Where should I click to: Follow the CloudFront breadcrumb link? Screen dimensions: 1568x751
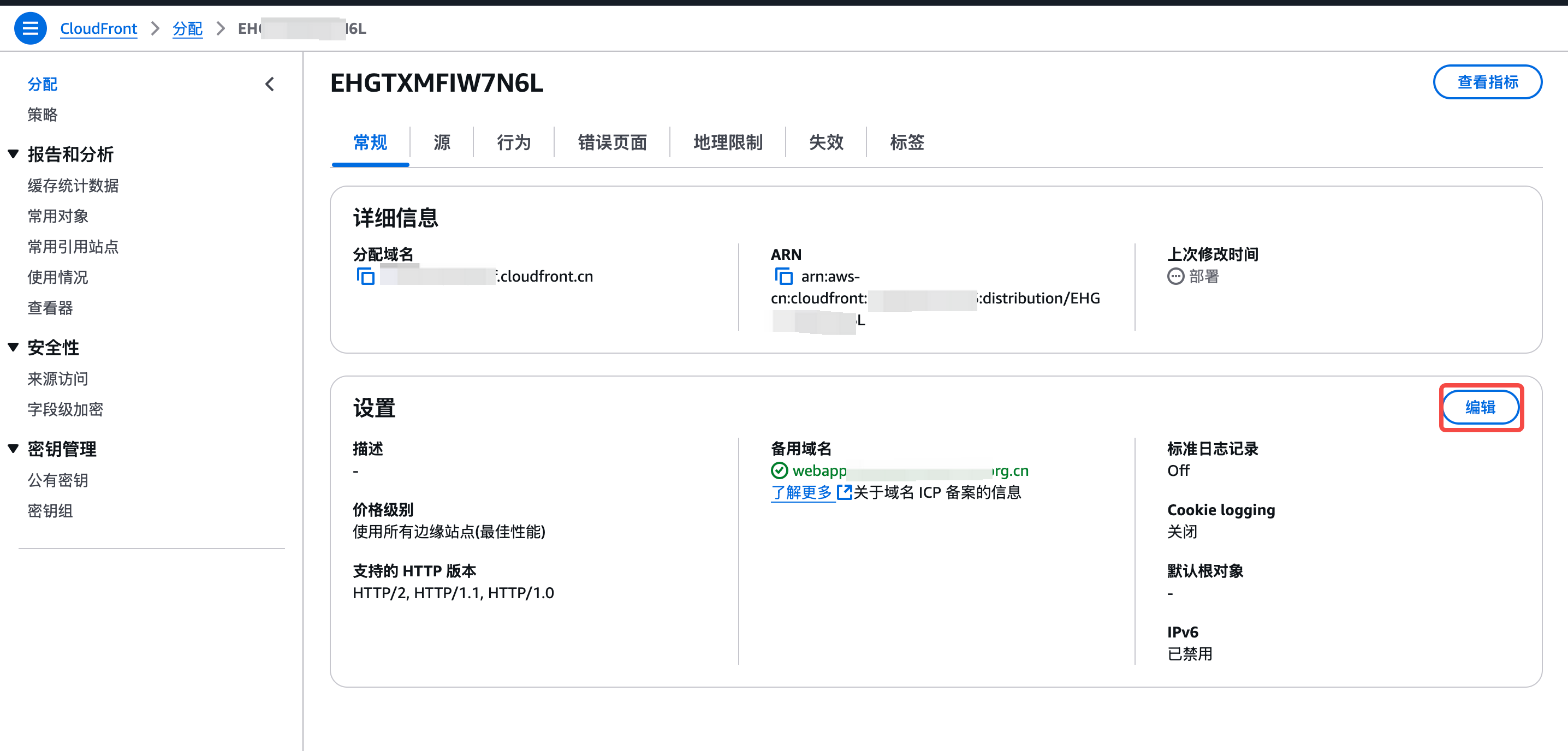(99, 28)
